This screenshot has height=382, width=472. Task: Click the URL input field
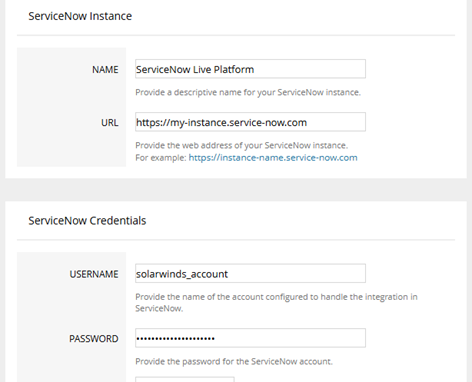pyautogui.click(x=250, y=122)
